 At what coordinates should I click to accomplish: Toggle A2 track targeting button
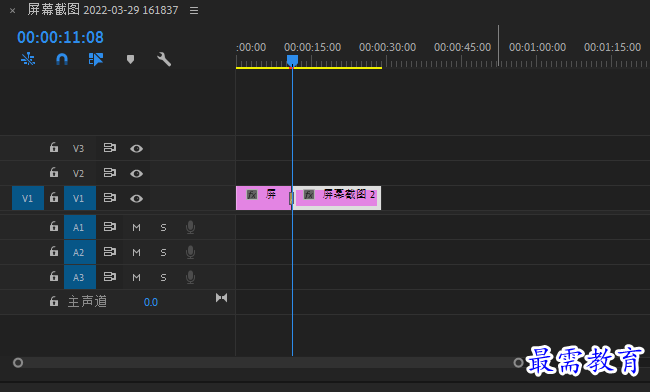click(80, 252)
